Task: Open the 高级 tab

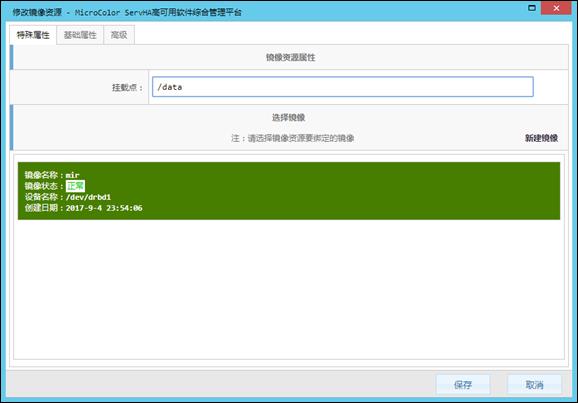Action: [119, 35]
